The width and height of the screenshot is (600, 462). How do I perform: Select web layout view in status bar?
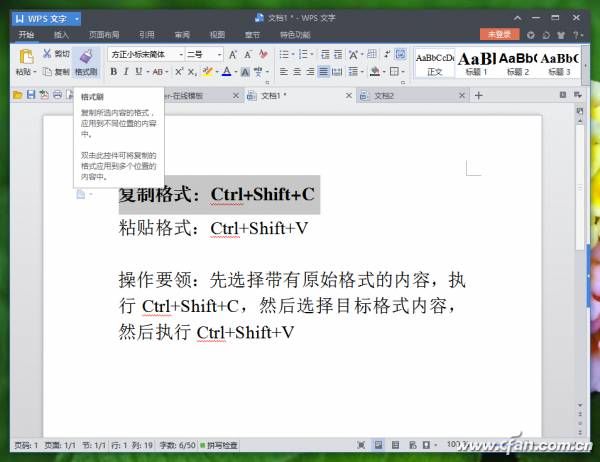(412, 445)
